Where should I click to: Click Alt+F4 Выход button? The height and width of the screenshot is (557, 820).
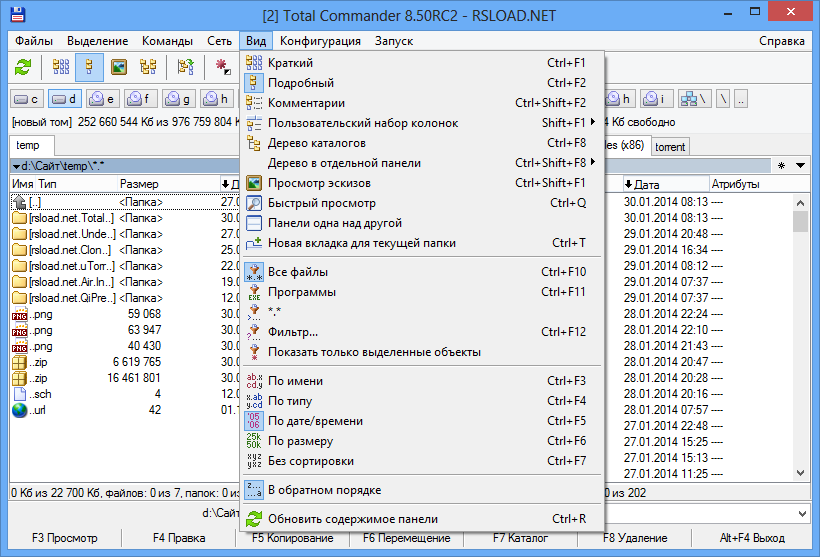pyautogui.click(x=752, y=538)
